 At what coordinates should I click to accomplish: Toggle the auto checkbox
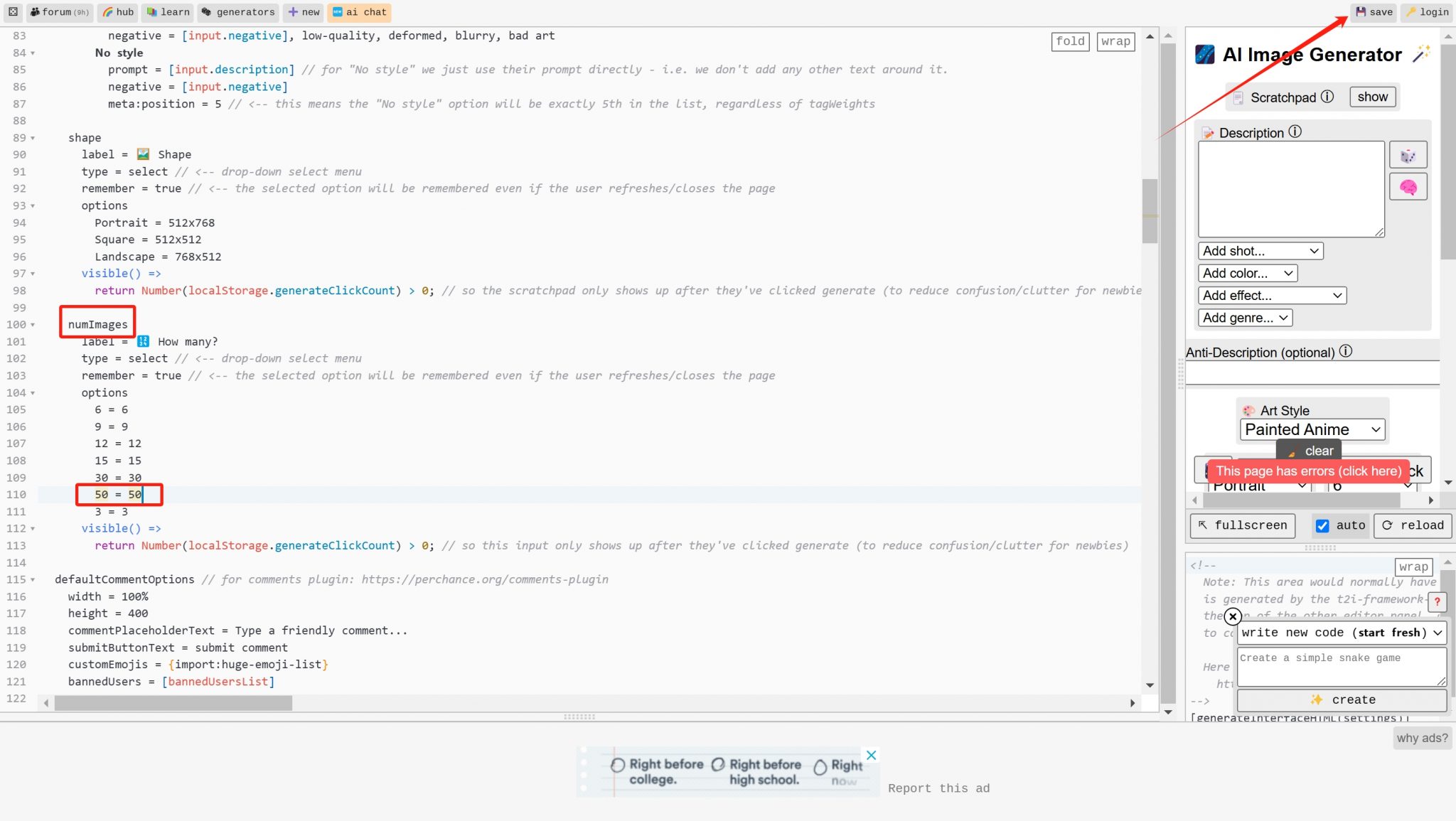pos(1322,526)
